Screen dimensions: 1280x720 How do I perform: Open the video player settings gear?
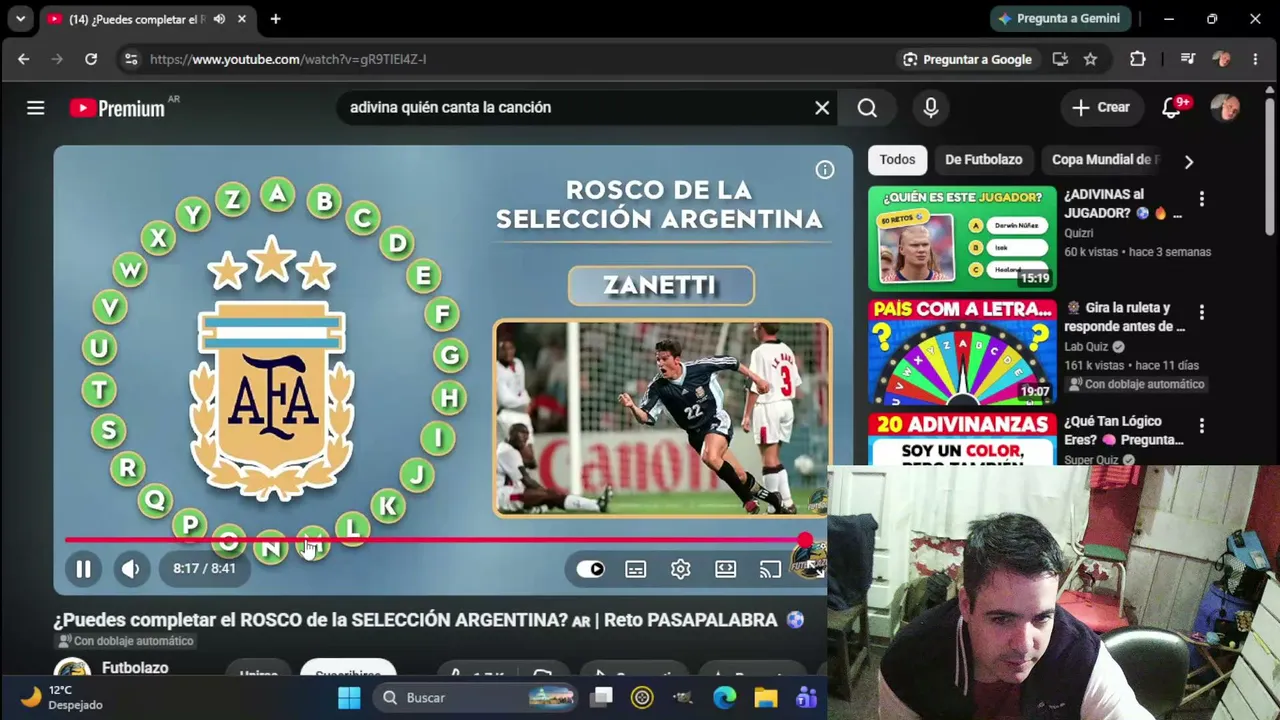pyautogui.click(x=680, y=569)
